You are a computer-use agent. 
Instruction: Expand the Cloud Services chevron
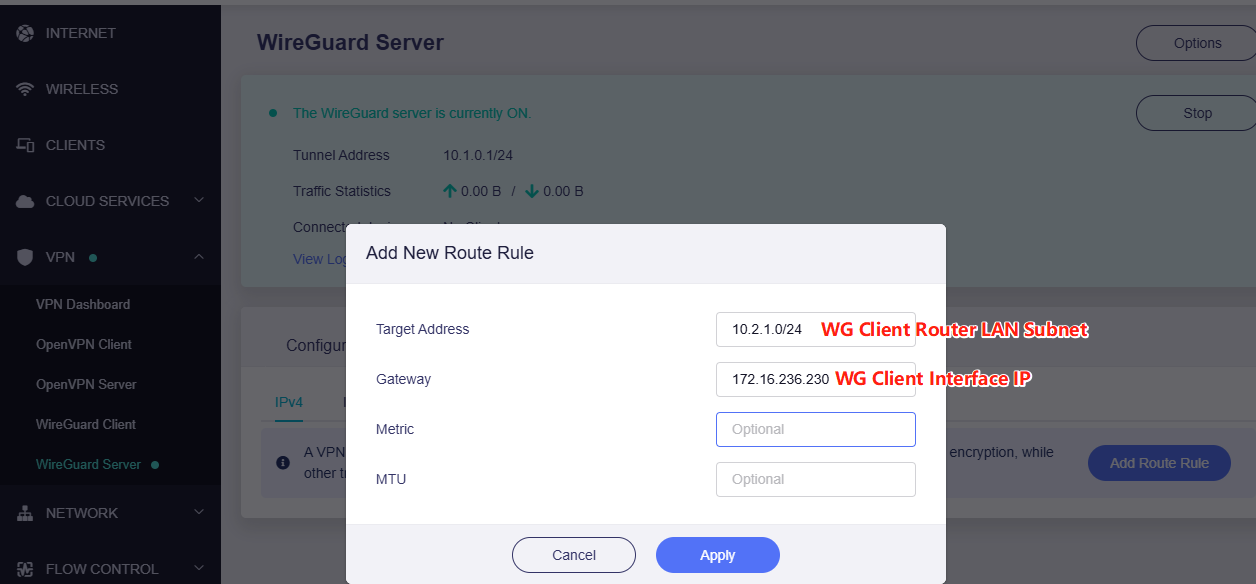(199, 201)
